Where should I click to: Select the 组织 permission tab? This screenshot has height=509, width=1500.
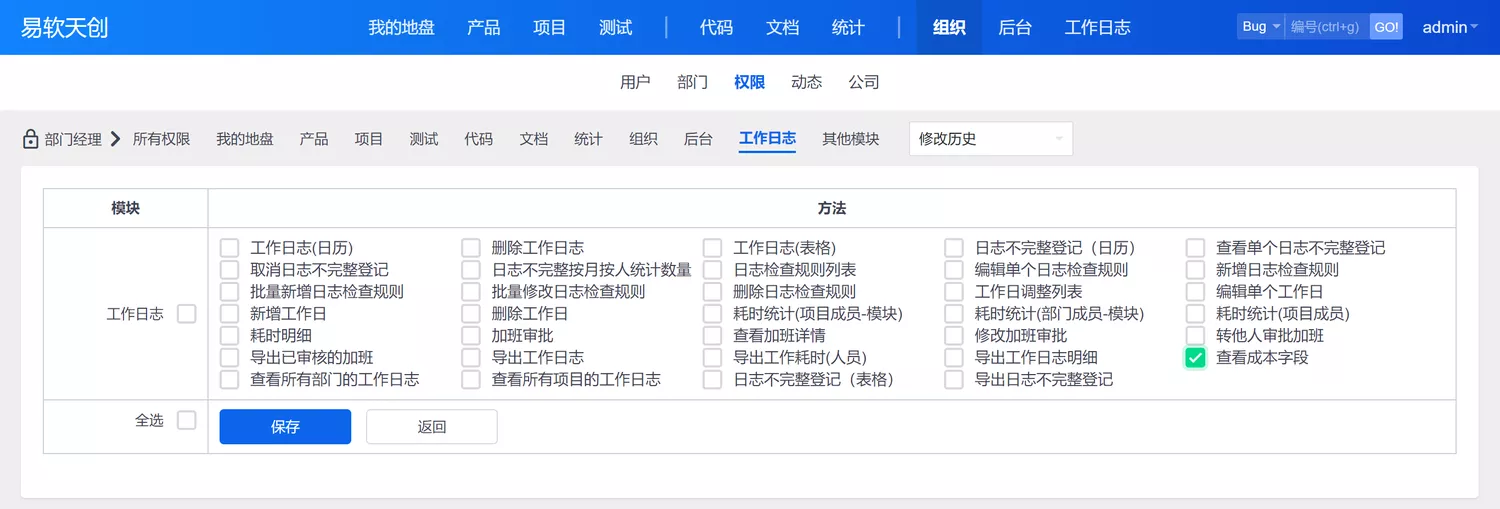pos(643,139)
